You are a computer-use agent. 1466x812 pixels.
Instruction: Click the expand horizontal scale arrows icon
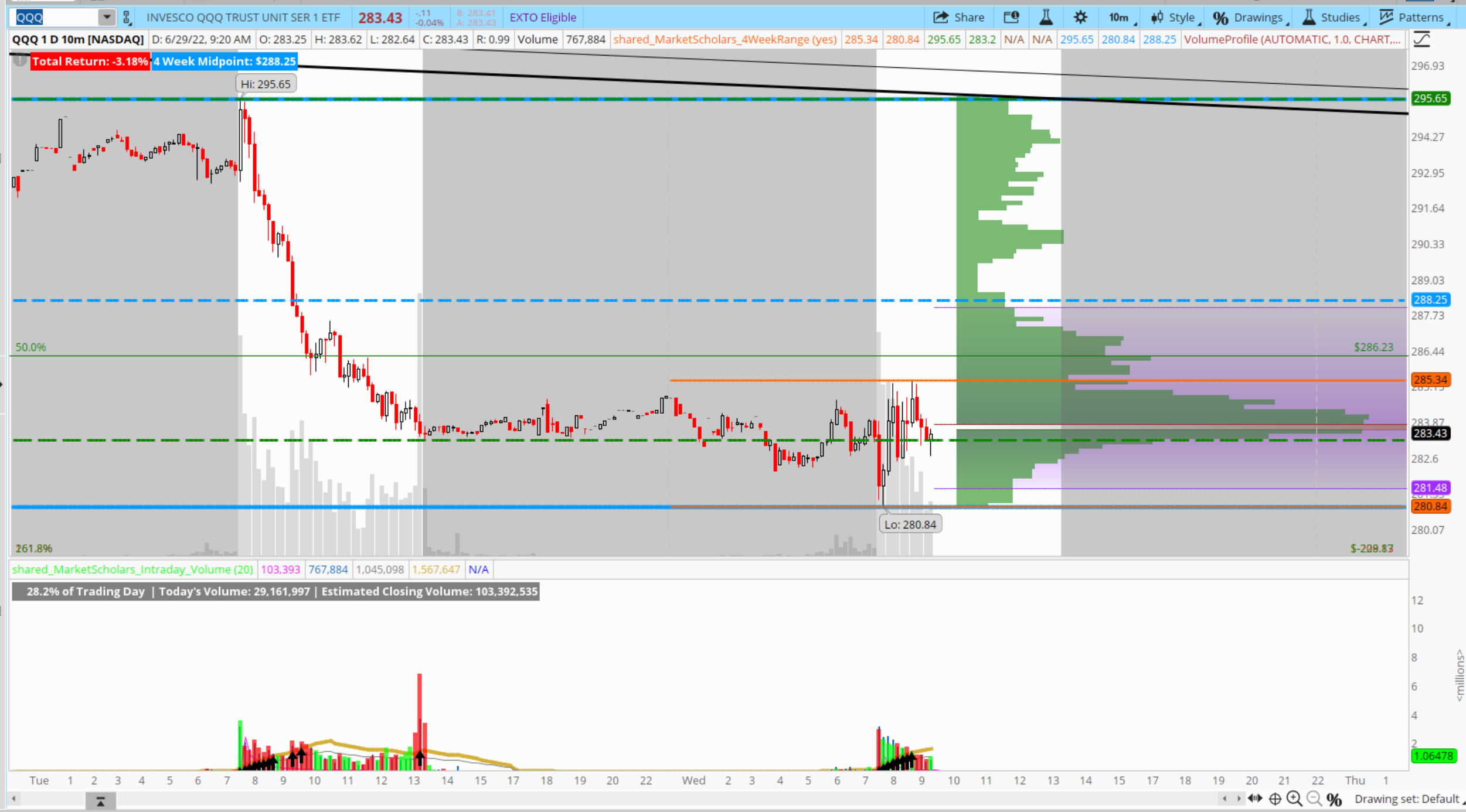point(1255,799)
